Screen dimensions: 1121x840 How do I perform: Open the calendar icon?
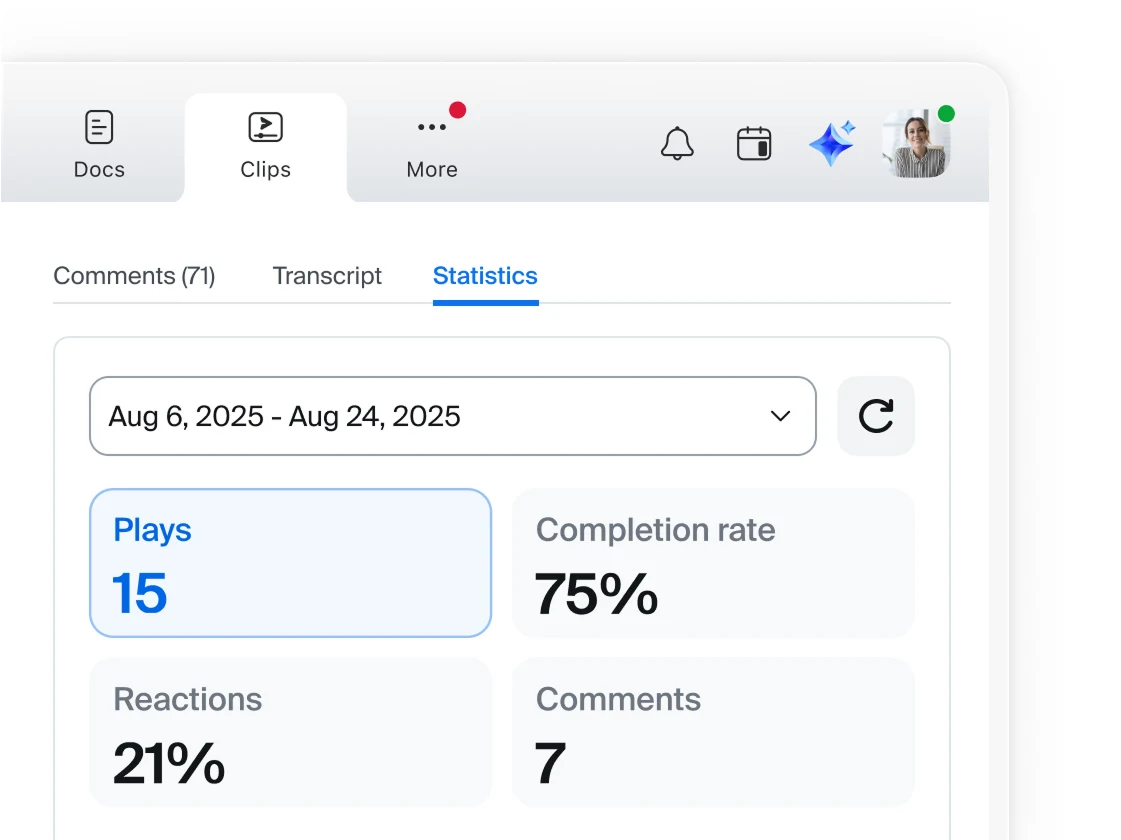[754, 143]
